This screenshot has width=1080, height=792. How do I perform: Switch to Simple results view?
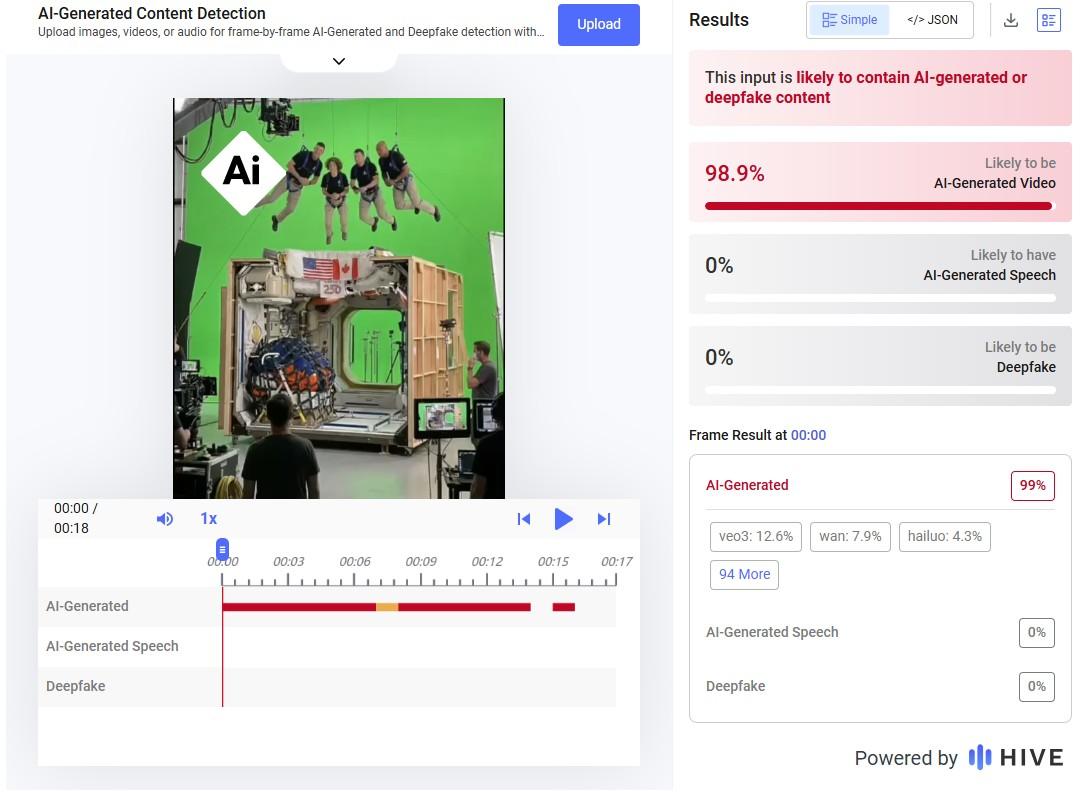point(849,20)
